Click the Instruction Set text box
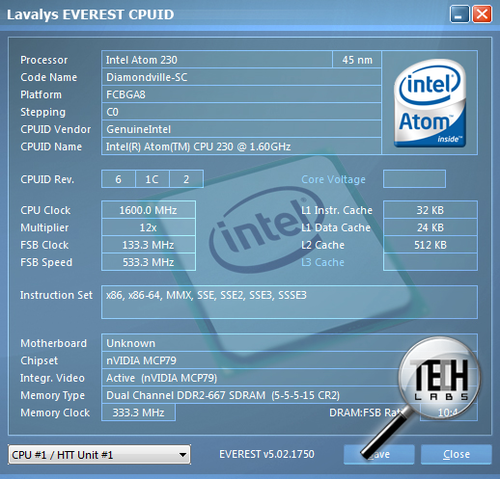This screenshot has height=479, width=500. [x=289, y=302]
